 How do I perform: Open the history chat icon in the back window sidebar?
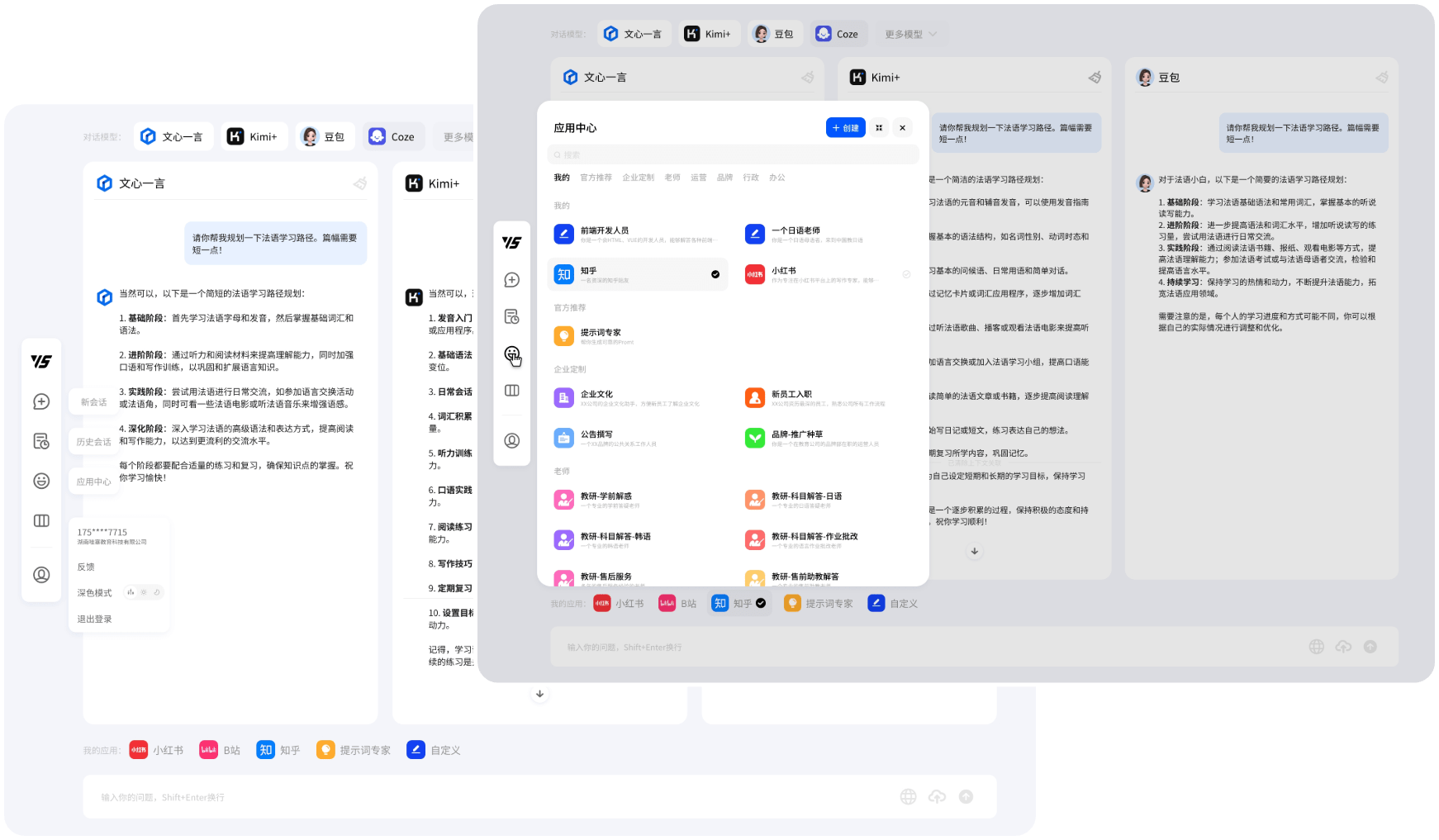(x=41, y=441)
